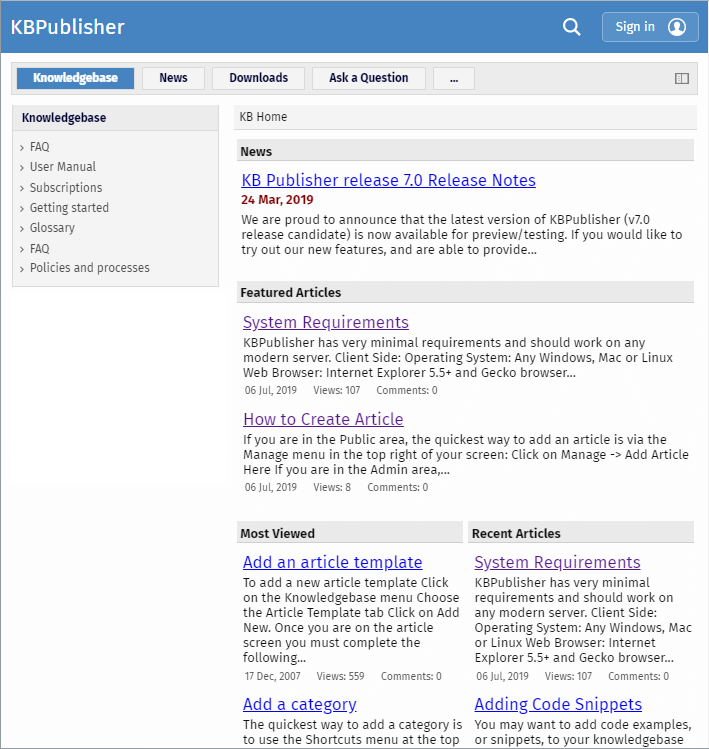Open Adding Code Snippets link
The height and width of the screenshot is (749, 709).
point(558,705)
